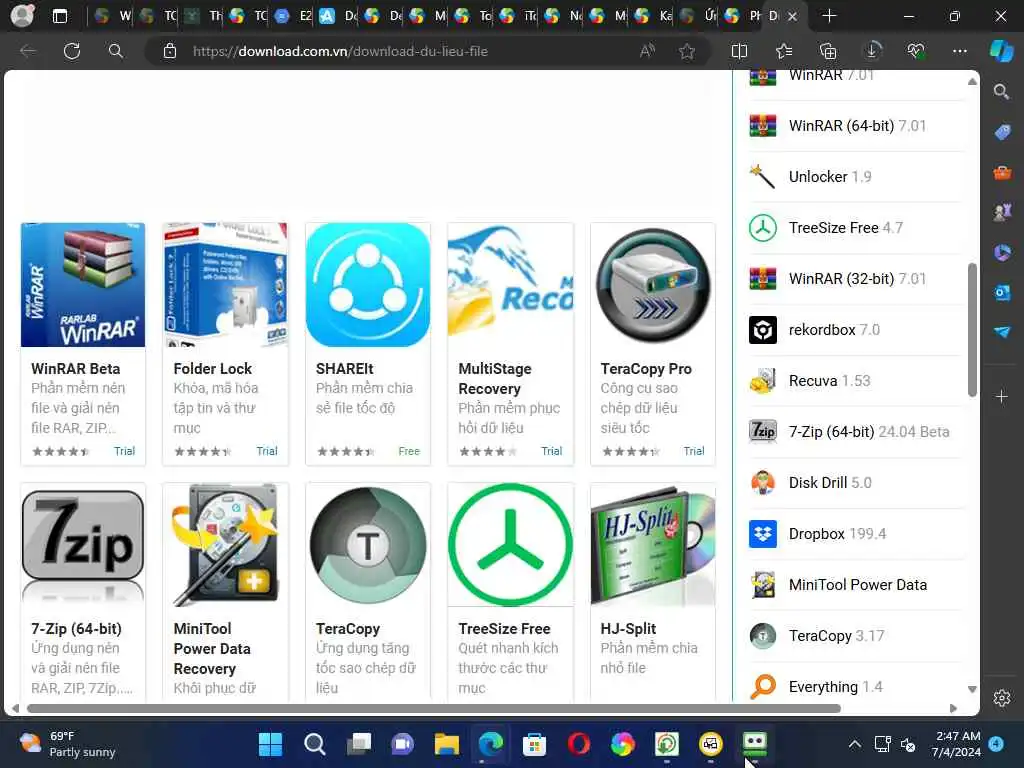Click the page's vertical scrollbar thumb

(x=972, y=330)
